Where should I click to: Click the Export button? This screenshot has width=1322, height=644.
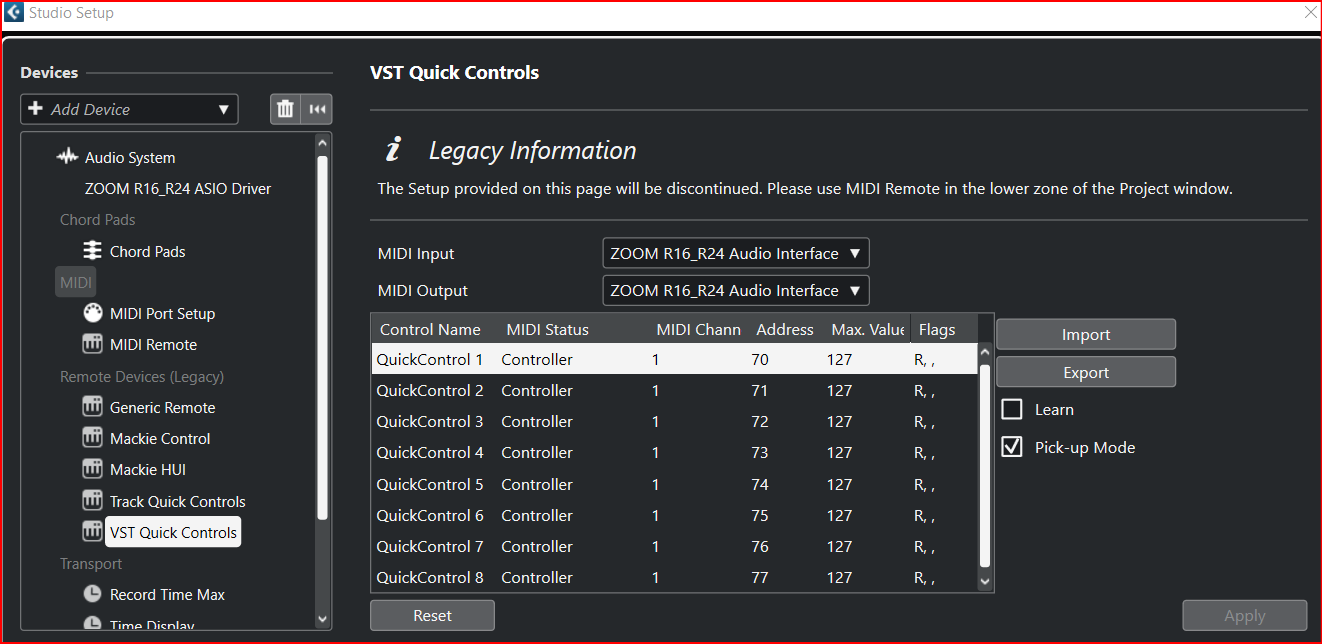[x=1085, y=371]
